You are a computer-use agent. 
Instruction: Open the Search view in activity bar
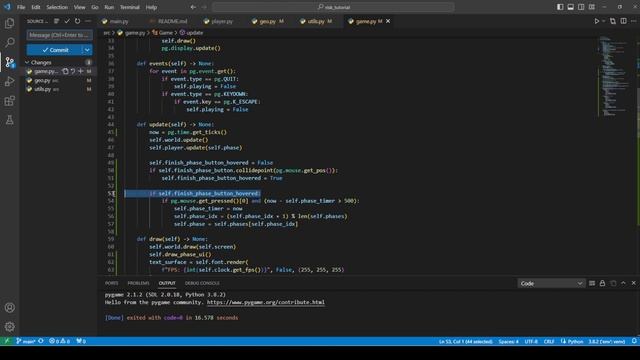[9, 42]
